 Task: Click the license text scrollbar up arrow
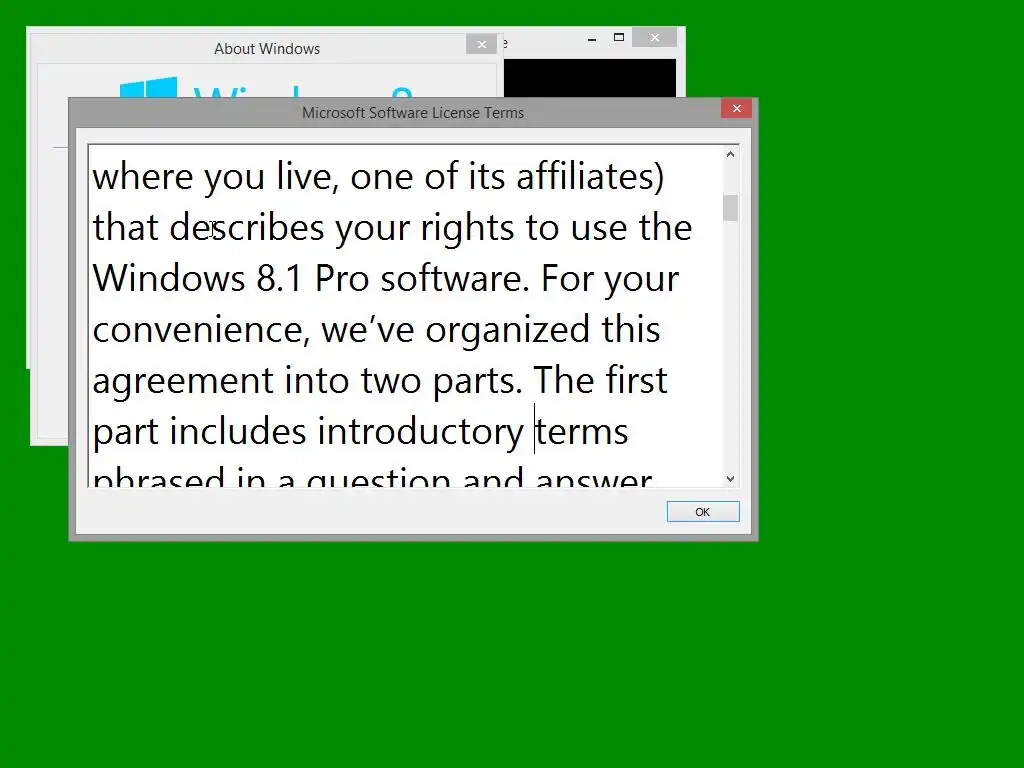point(730,154)
